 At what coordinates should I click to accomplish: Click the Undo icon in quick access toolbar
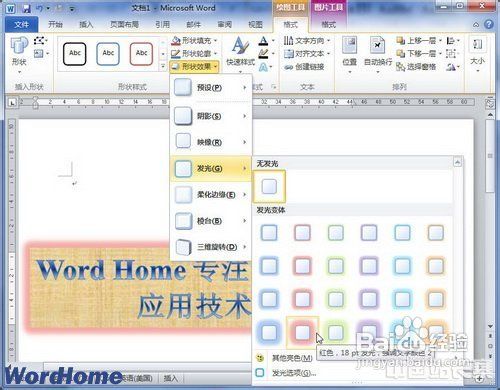[x=40, y=8]
